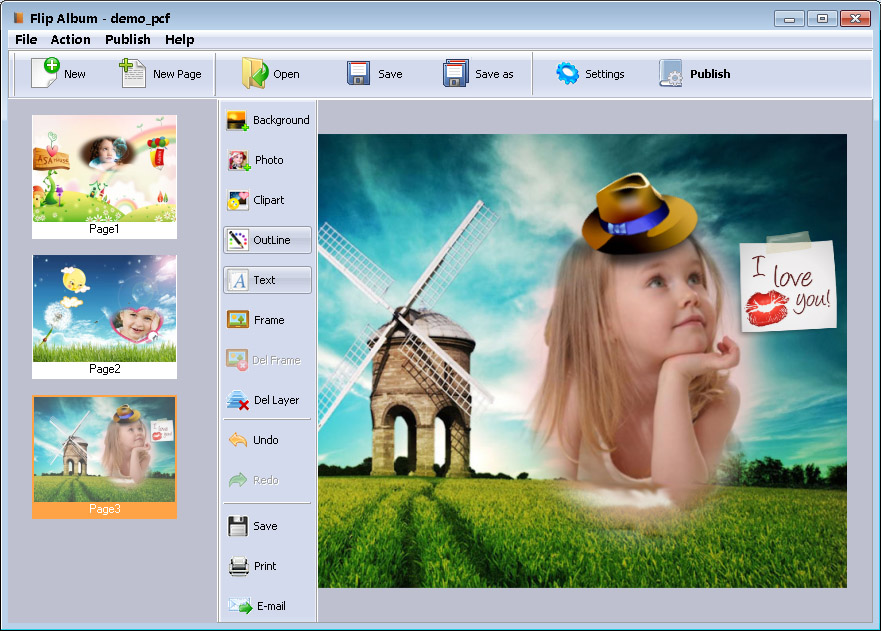Screen dimensions: 881x631
Task: Activate the Text tool
Action: pyautogui.click(x=267, y=280)
